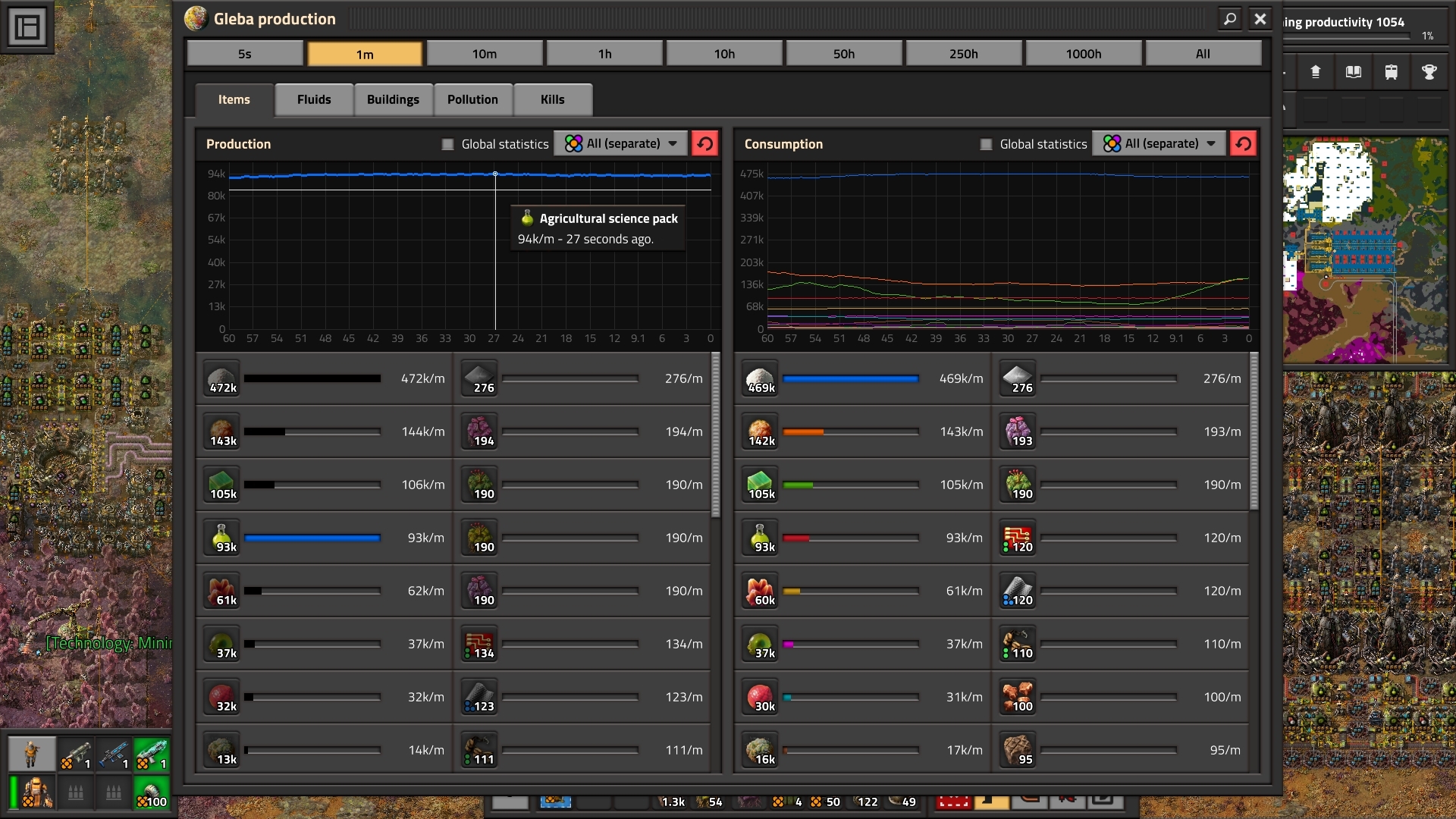Click the Production list scrollbar
Viewport: 1456px width, 819px height.
(715, 435)
